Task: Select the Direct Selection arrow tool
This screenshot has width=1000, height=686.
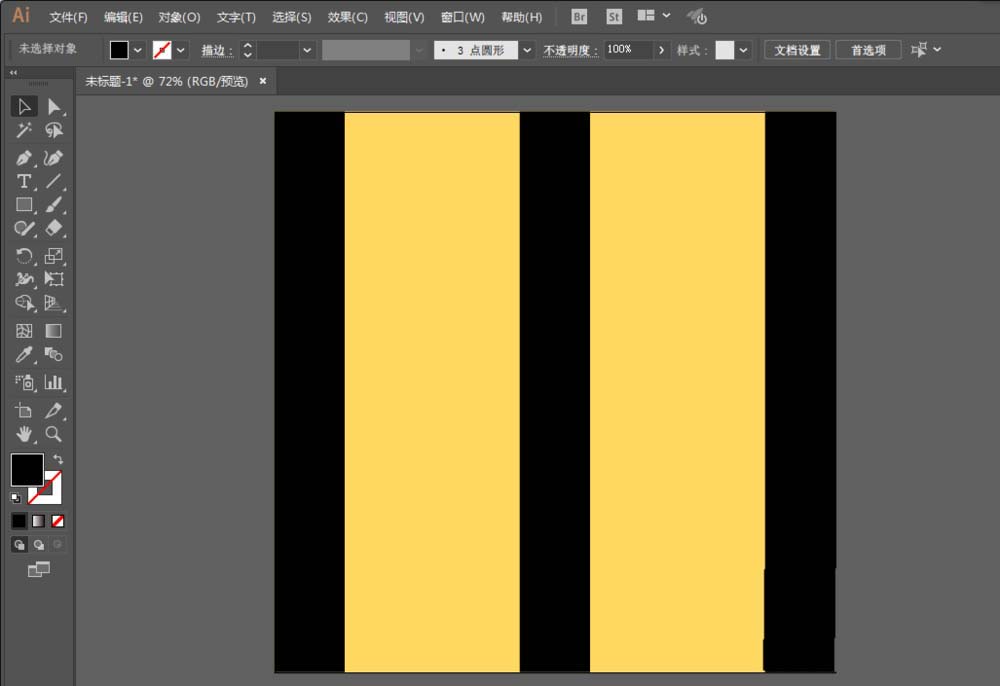Action: coord(54,106)
